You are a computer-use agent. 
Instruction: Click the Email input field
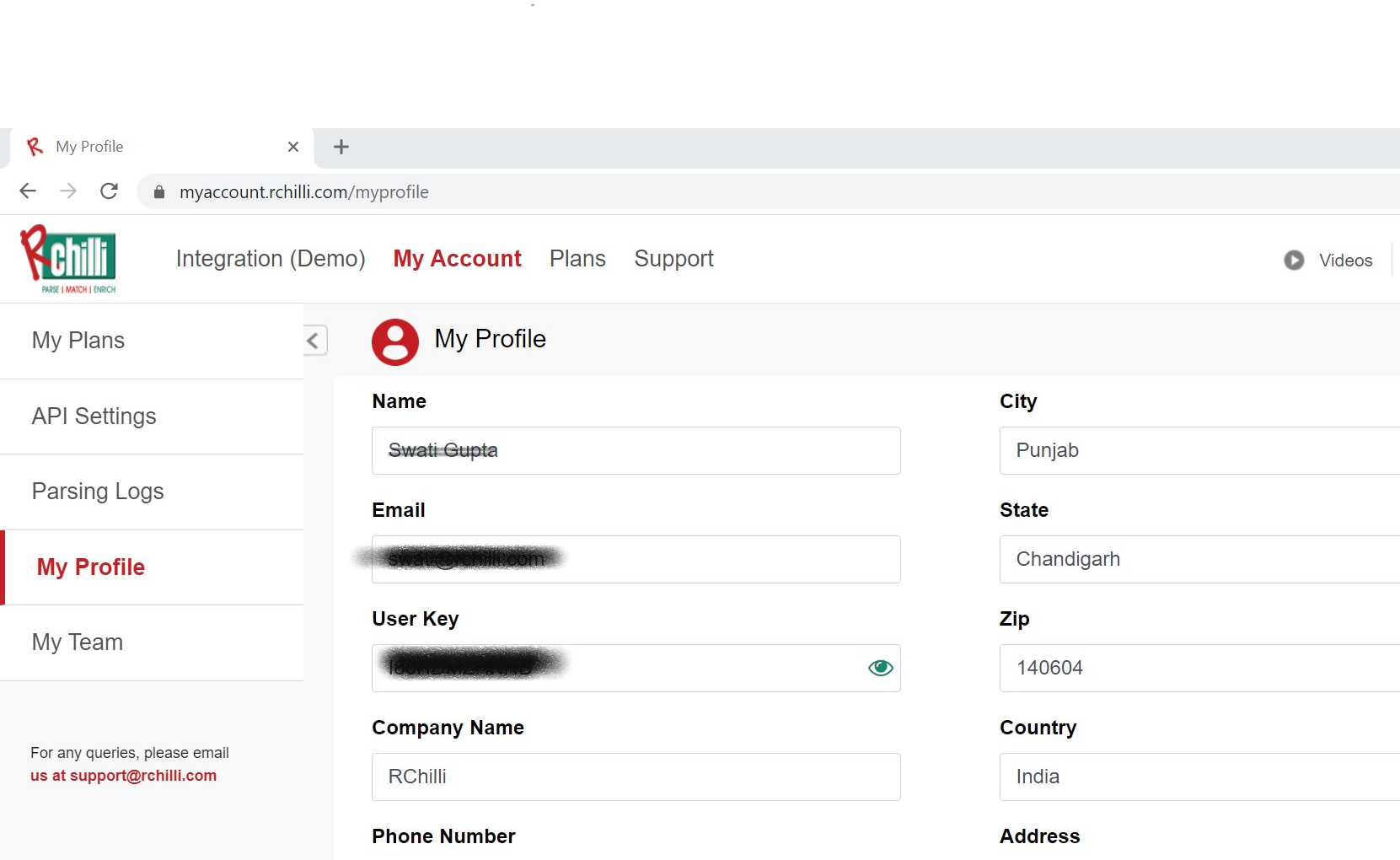point(636,559)
